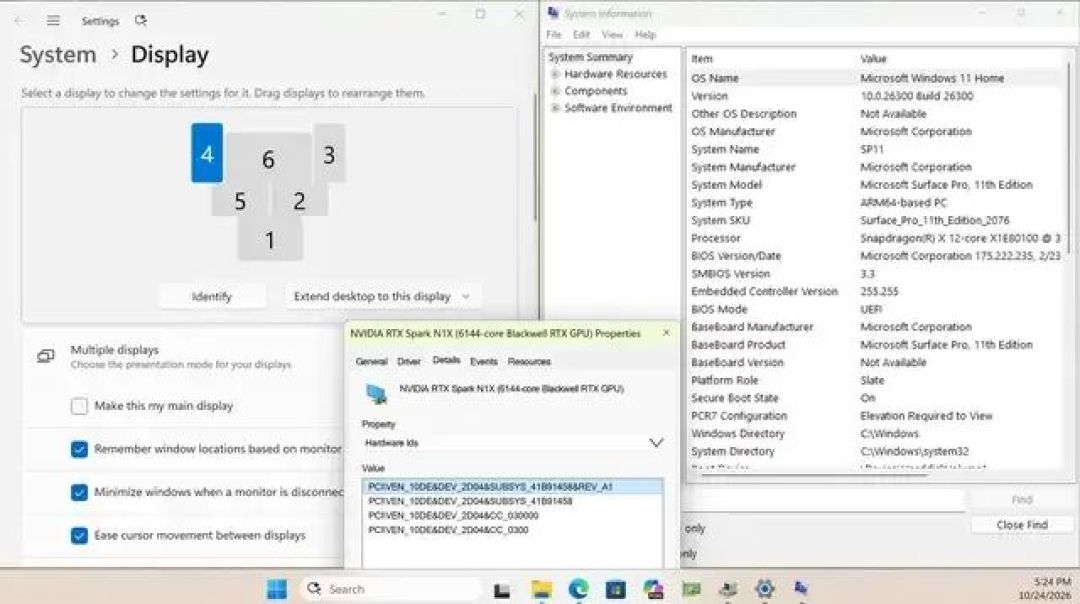Expand the Software Environment tree node
The width and height of the screenshot is (1080, 604).
(x=555, y=108)
